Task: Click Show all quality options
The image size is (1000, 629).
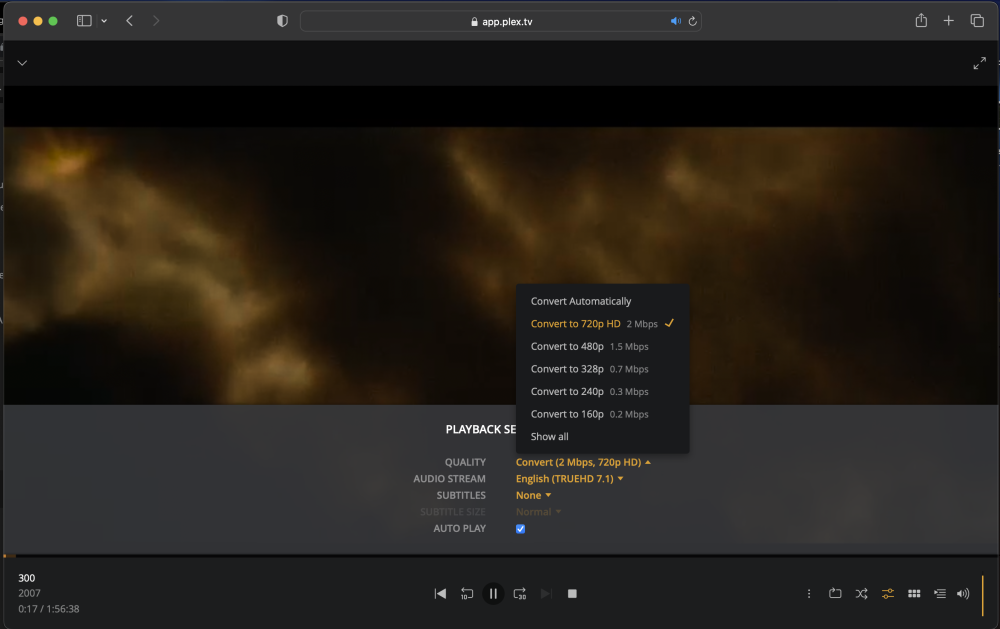Action: click(x=603, y=436)
